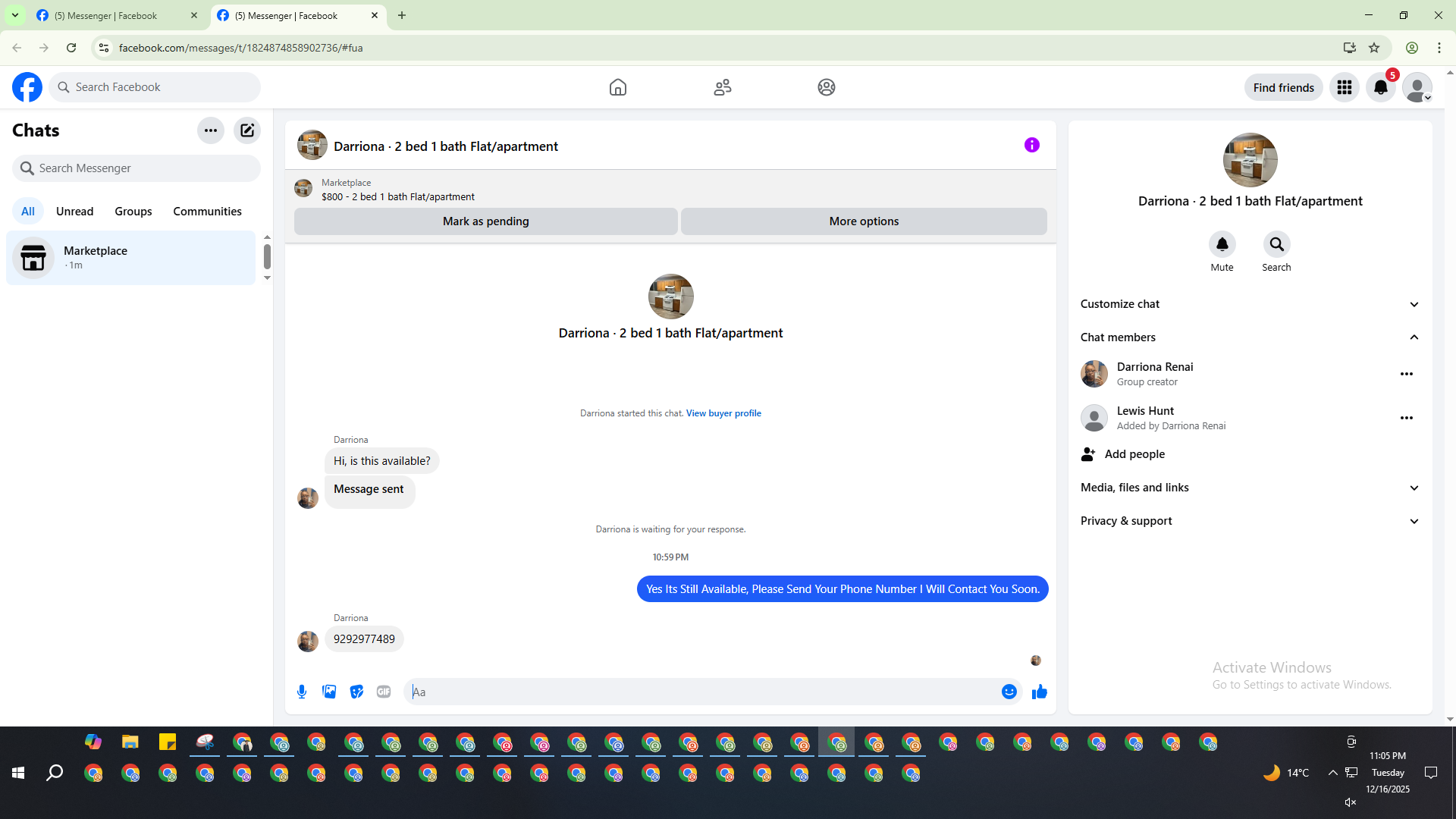Toggle the conversation information icon
This screenshot has width=1456, height=819.
(1032, 145)
